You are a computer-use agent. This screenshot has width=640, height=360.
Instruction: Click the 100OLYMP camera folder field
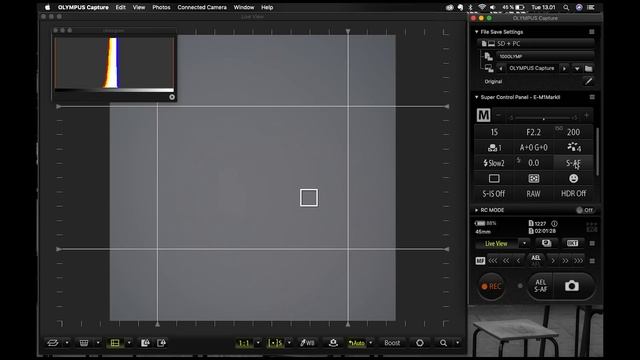coord(544,56)
